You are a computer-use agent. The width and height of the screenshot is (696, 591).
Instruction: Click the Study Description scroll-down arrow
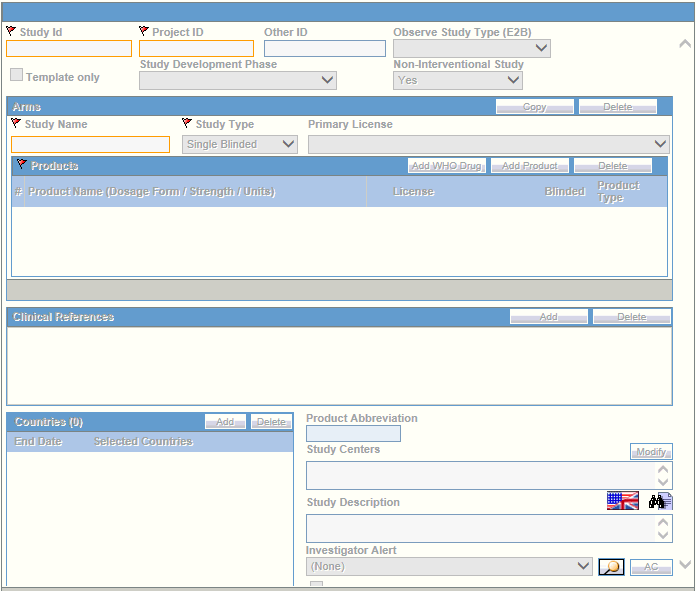[x=663, y=535]
